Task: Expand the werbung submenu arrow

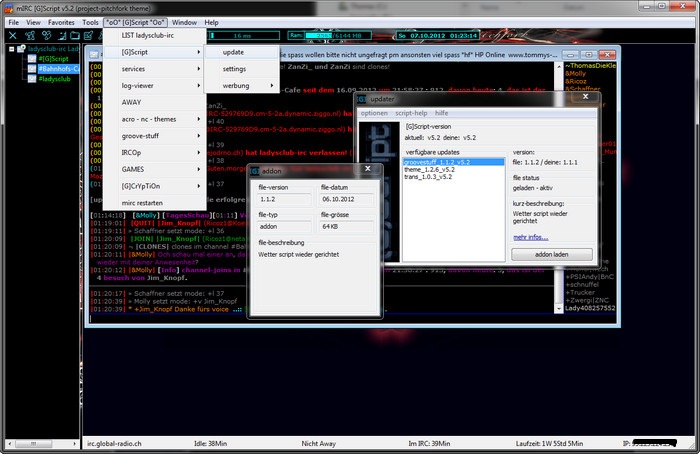Action: click(272, 86)
